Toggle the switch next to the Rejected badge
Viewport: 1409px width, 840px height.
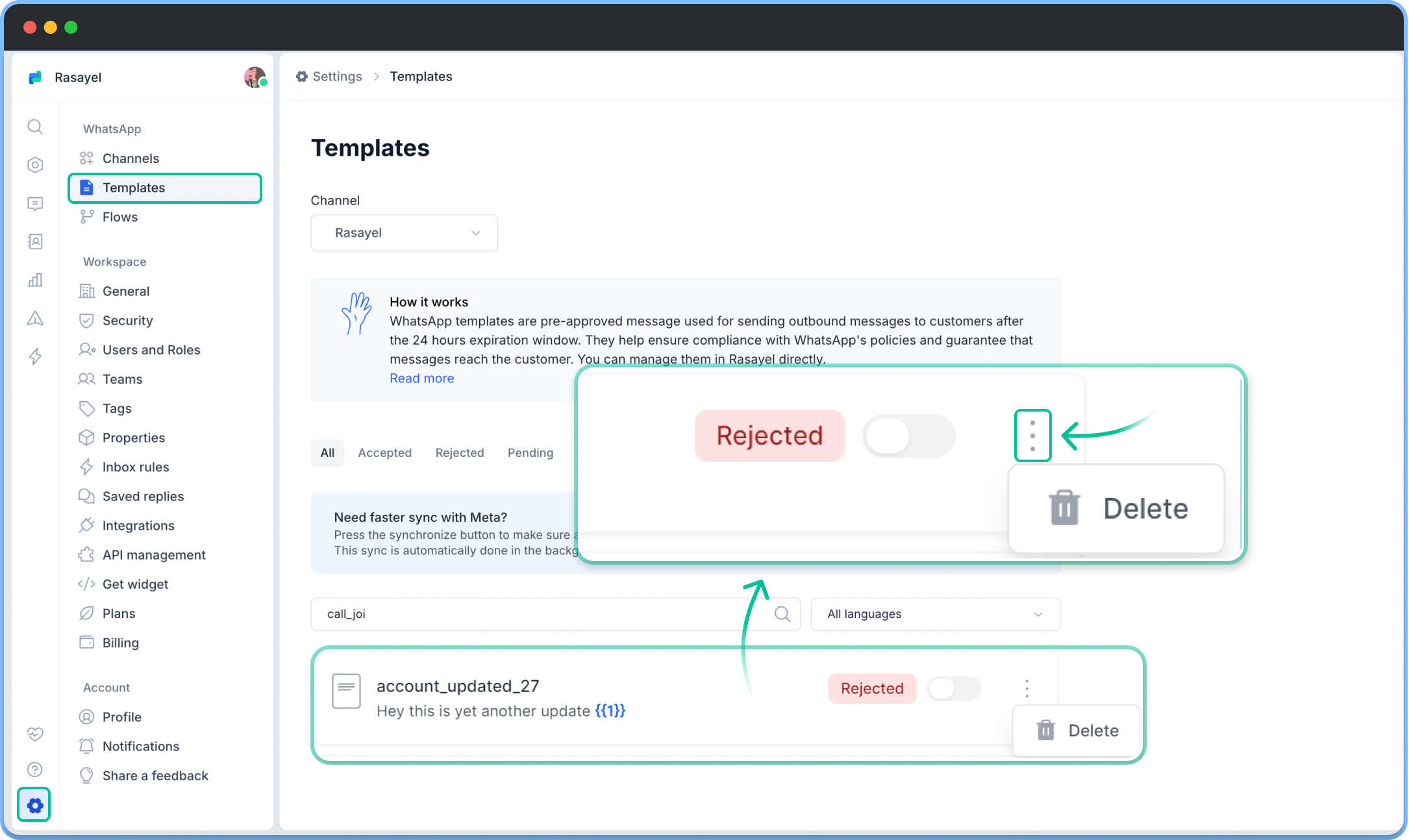(x=954, y=689)
